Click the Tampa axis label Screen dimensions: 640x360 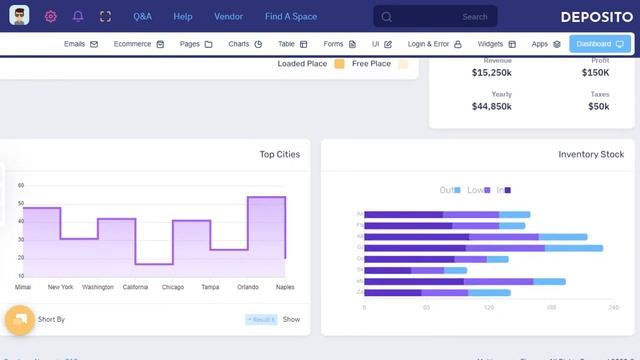210,287
